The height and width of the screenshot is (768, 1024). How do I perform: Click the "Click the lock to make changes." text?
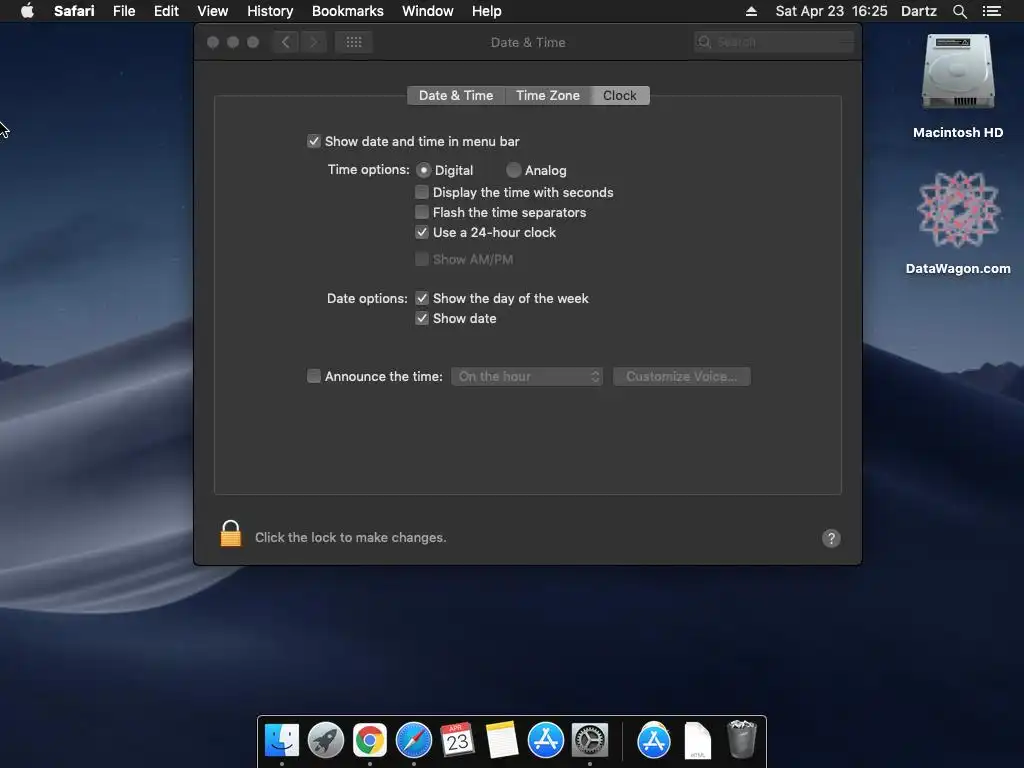point(351,537)
